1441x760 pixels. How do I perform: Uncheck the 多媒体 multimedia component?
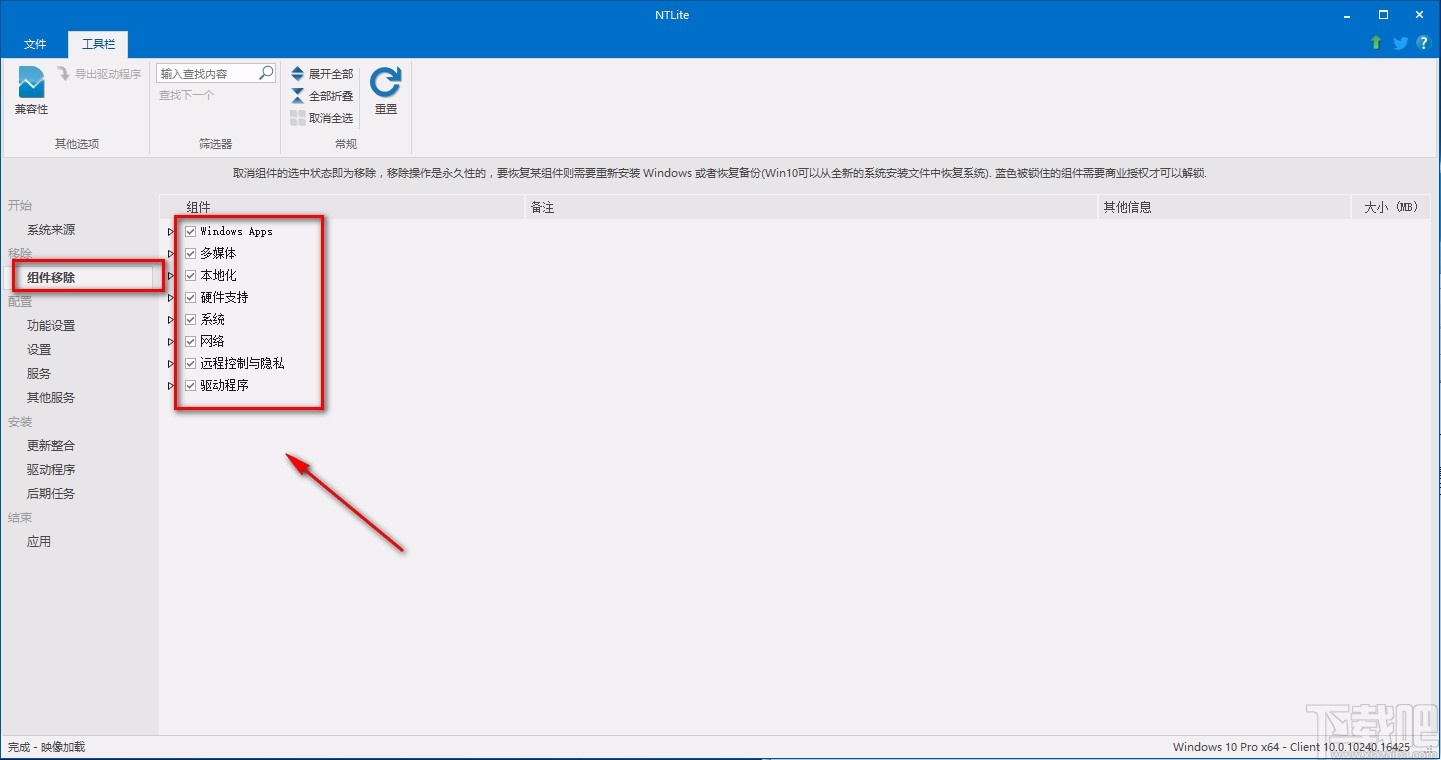tap(189, 253)
